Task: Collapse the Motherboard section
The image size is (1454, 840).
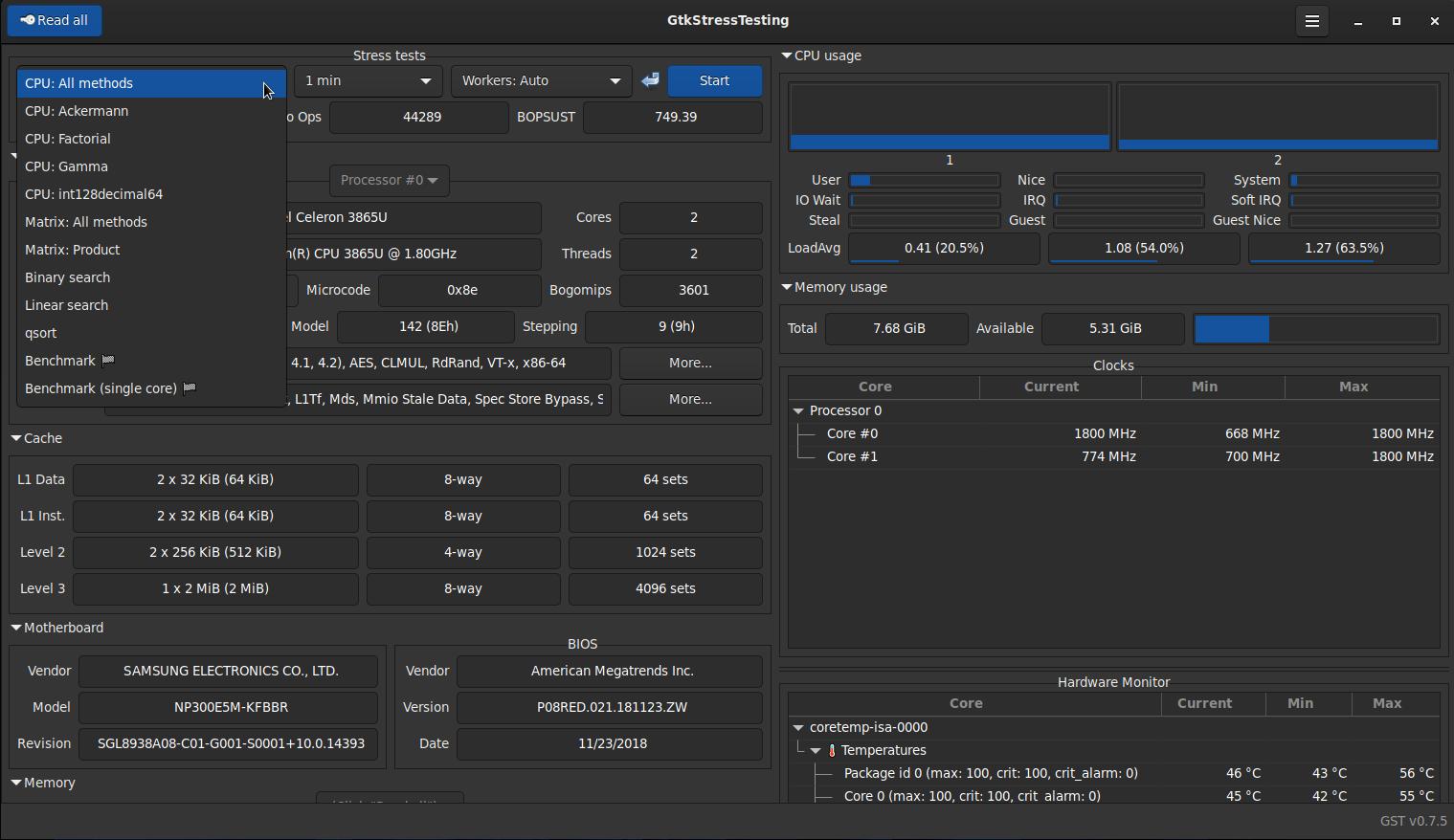Action: point(16,628)
